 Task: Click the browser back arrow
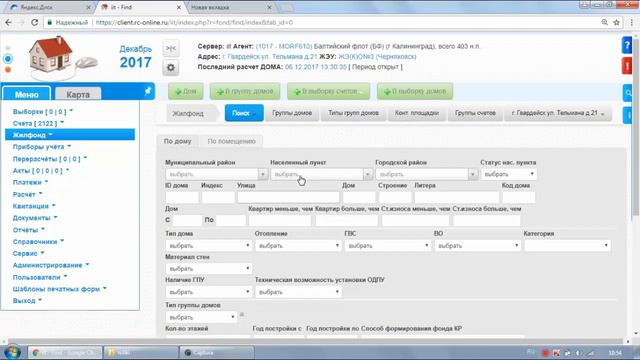9,22
